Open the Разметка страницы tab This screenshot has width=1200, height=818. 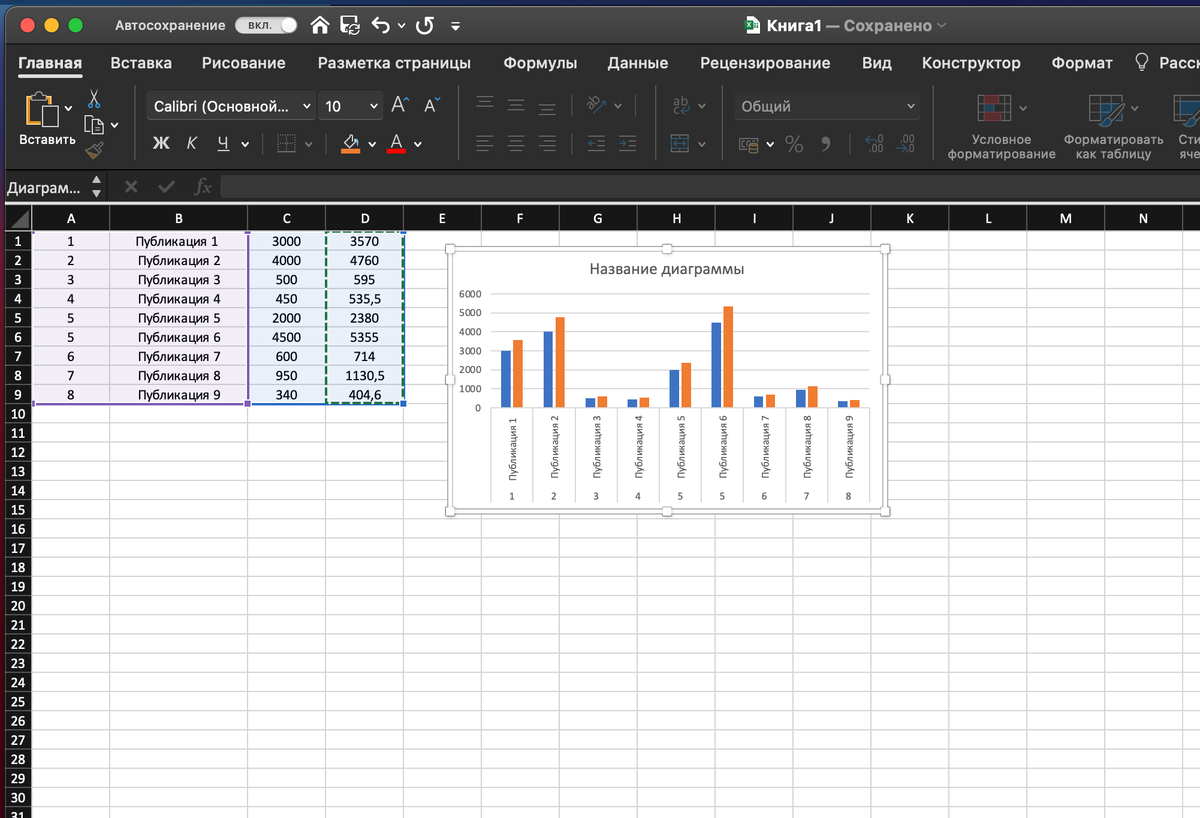coord(394,63)
